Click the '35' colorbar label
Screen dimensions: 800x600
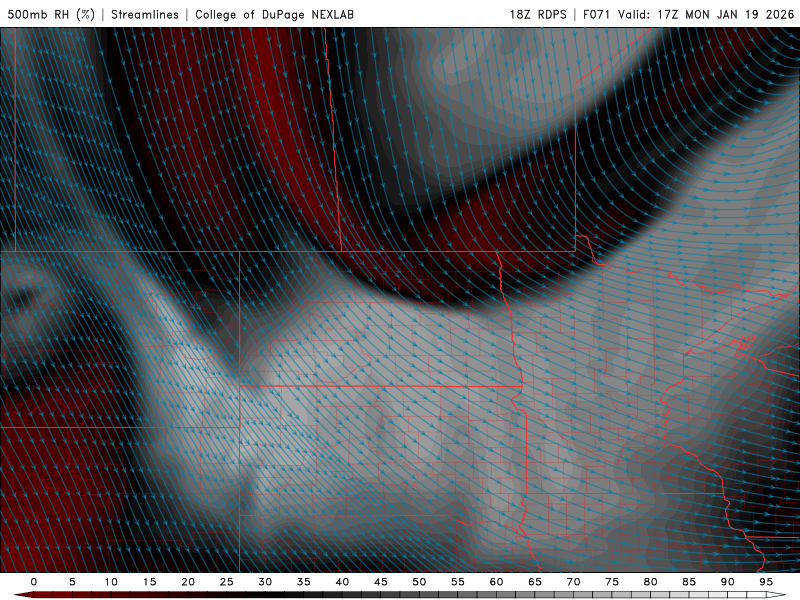[304, 582]
